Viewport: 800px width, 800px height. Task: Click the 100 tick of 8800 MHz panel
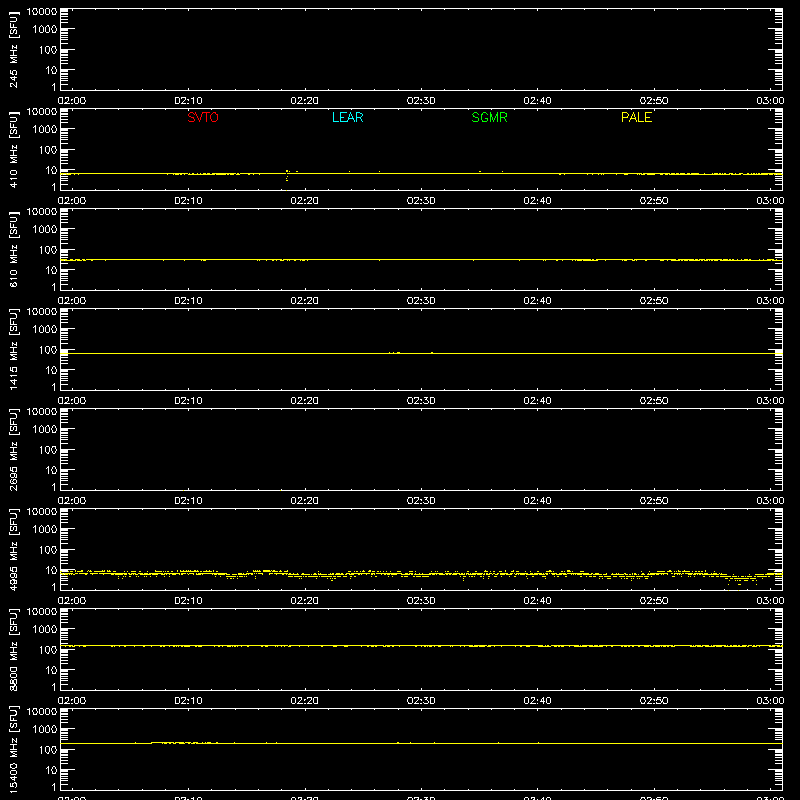pos(48,649)
